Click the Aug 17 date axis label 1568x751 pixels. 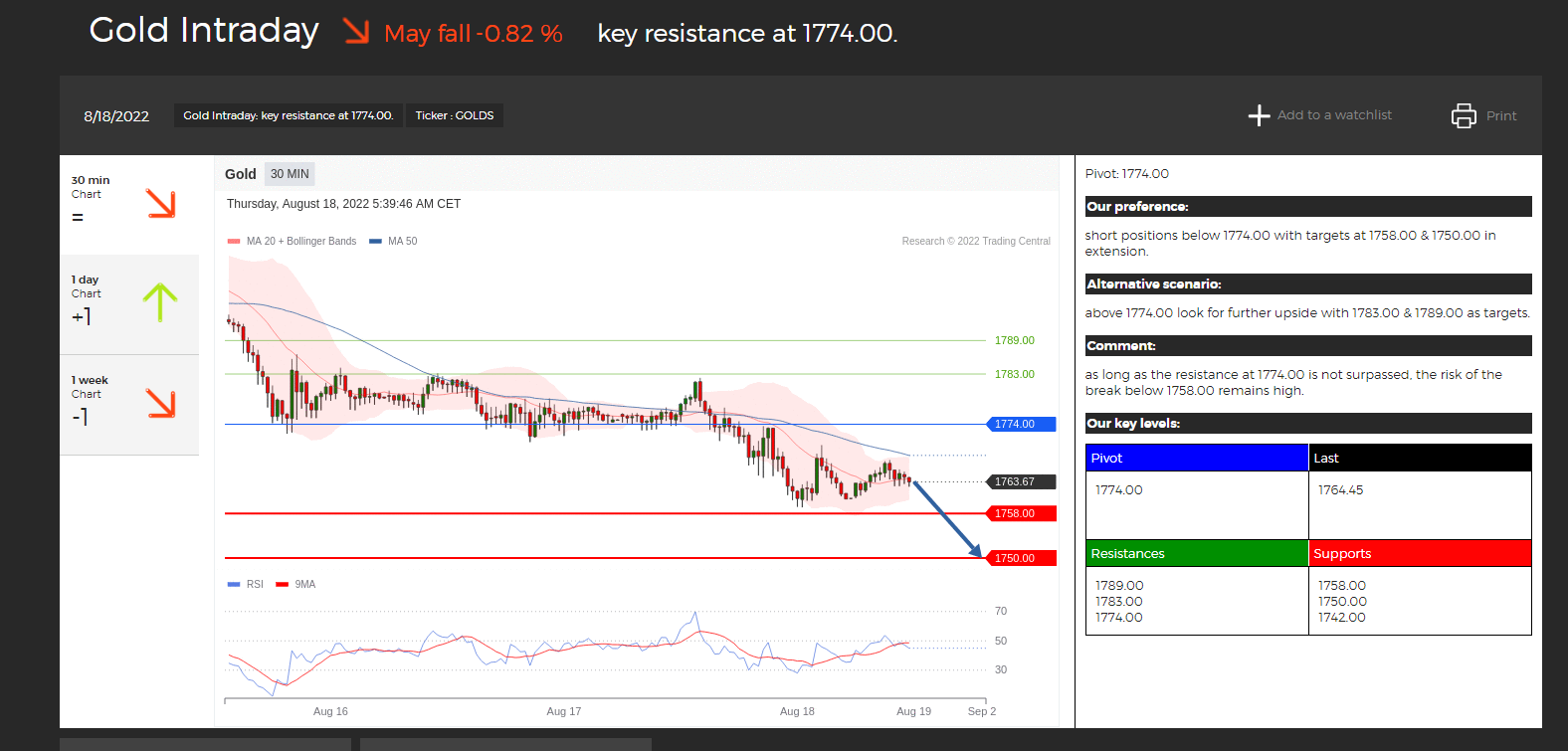[564, 711]
